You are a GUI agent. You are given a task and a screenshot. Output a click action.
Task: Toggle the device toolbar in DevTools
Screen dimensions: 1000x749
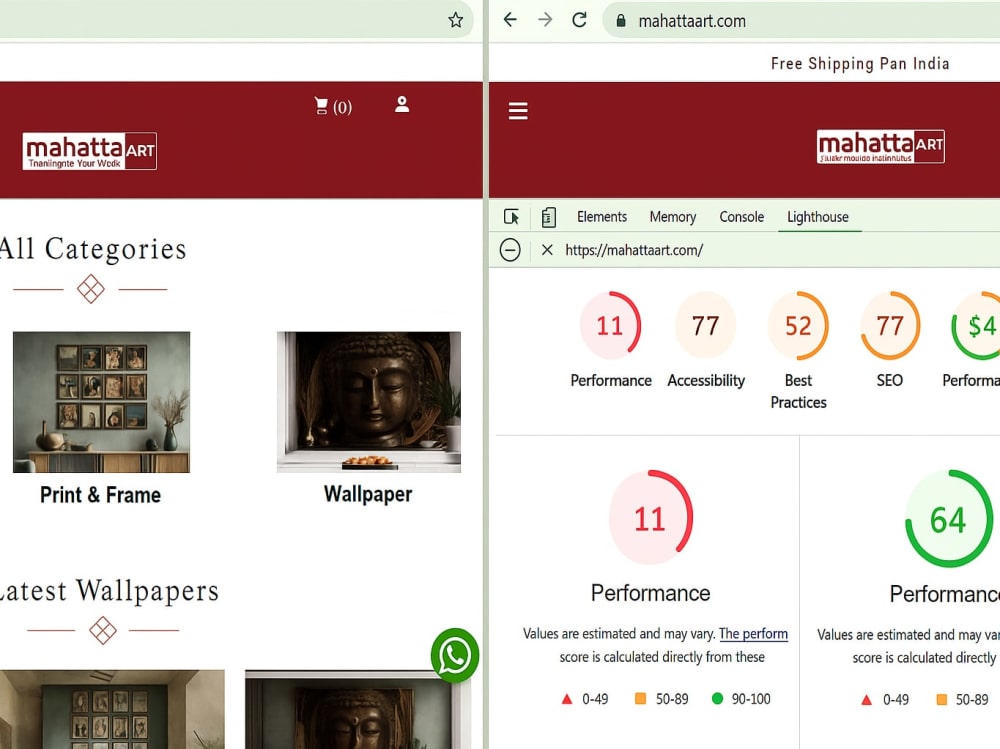tap(548, 217)
